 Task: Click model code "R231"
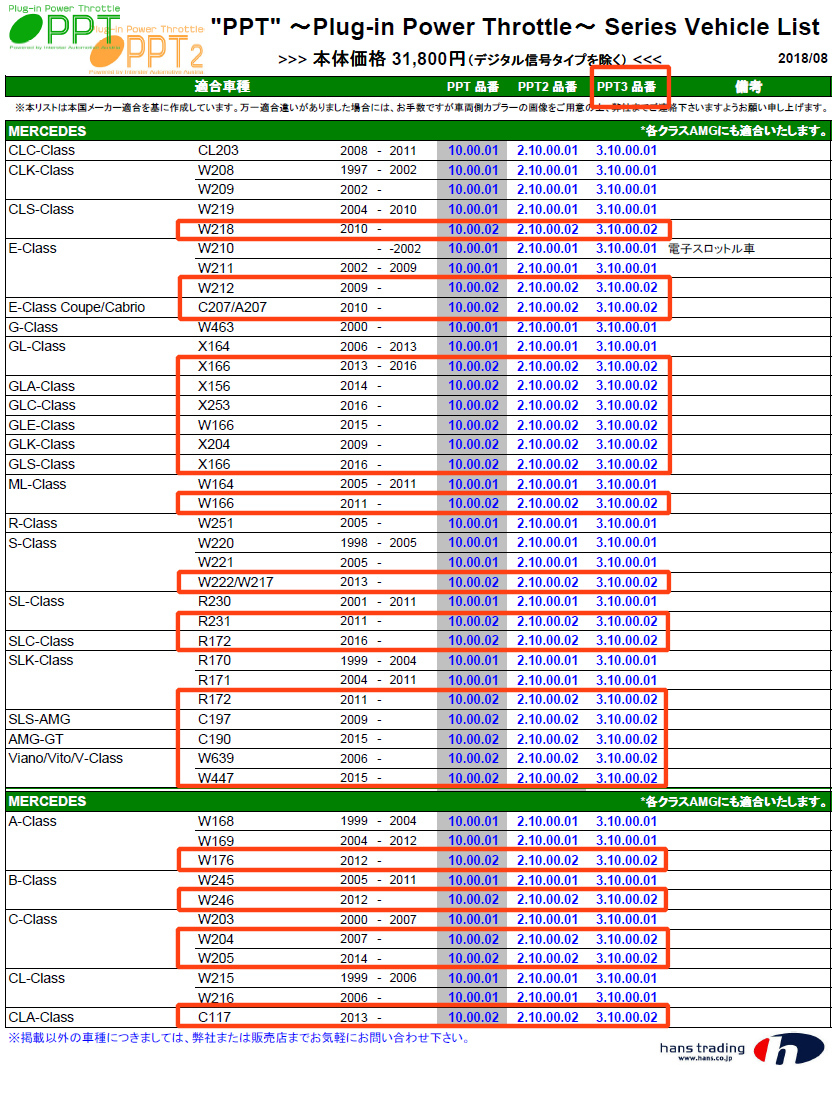214,621
